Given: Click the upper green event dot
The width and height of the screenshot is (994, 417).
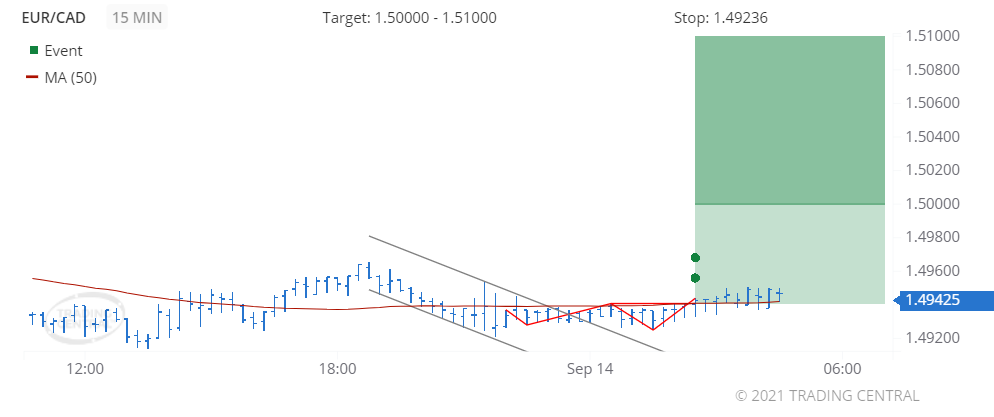Looking at the screenshot, I should tap(696, 257).
